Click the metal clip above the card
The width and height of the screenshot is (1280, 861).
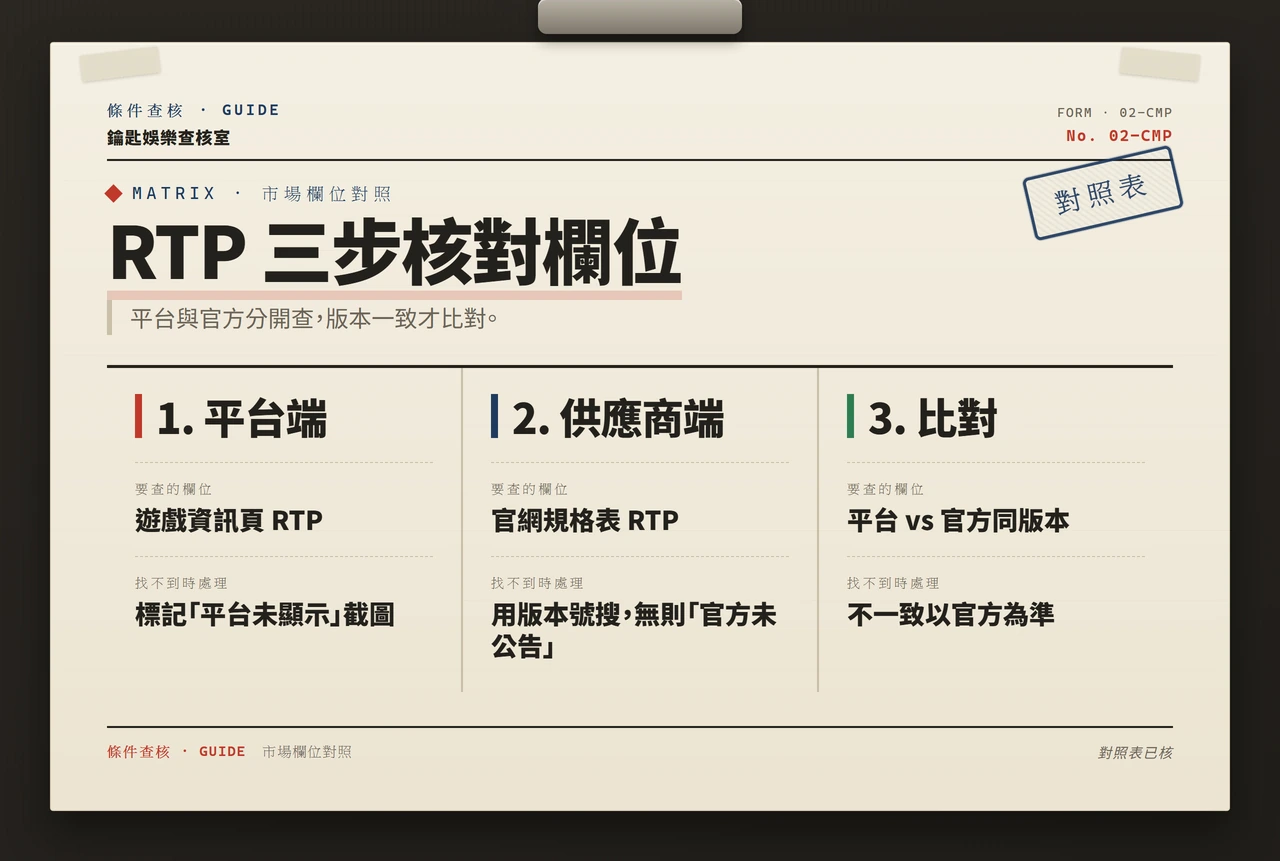[x=640, y=17]
